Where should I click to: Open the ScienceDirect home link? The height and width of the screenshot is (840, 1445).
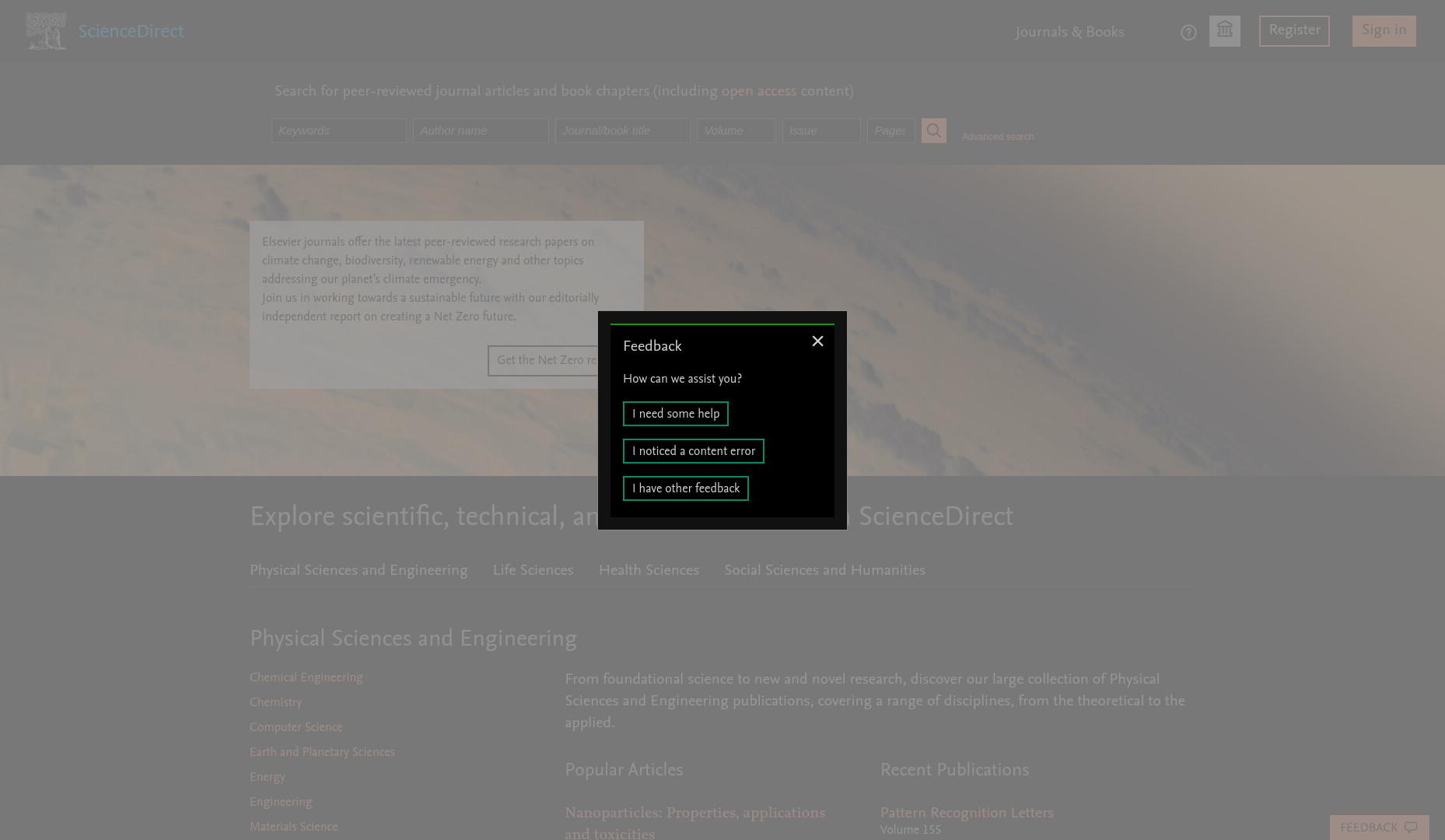point(131,32)
